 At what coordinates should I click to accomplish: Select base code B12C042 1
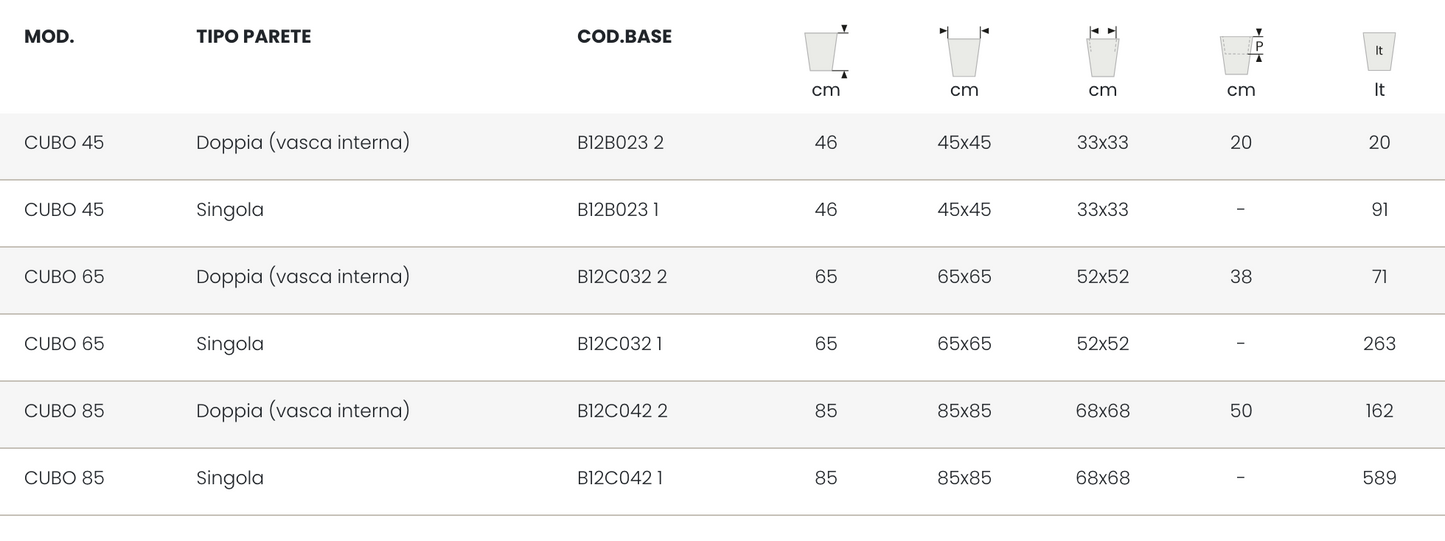click(619, 478)
